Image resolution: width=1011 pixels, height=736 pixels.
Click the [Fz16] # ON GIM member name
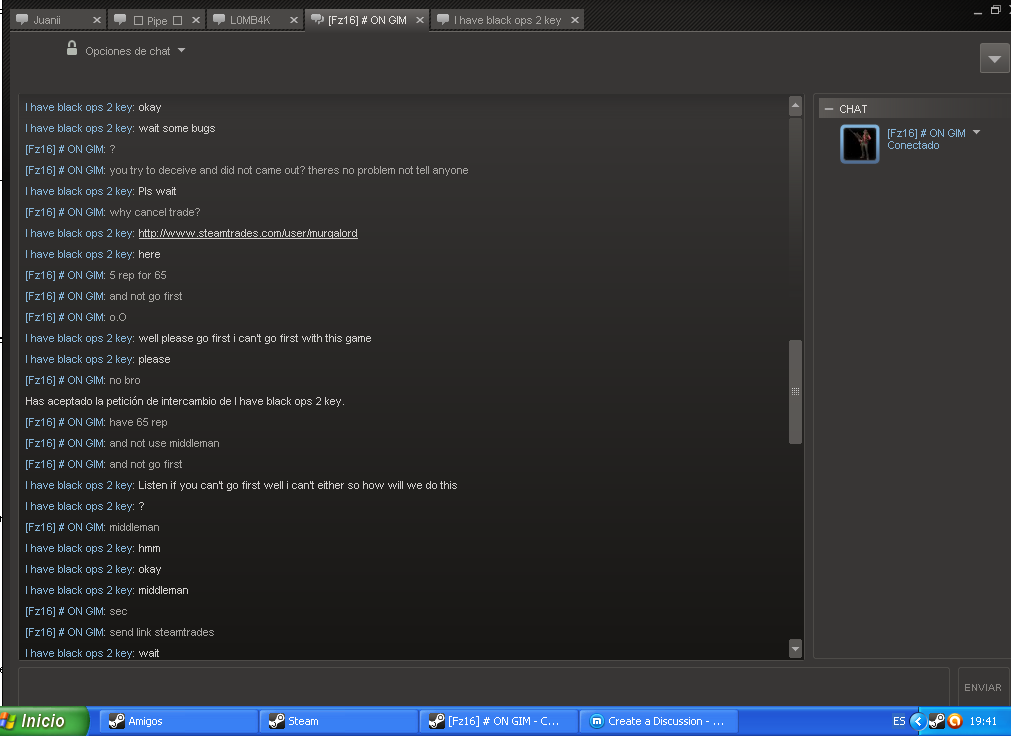926,133
